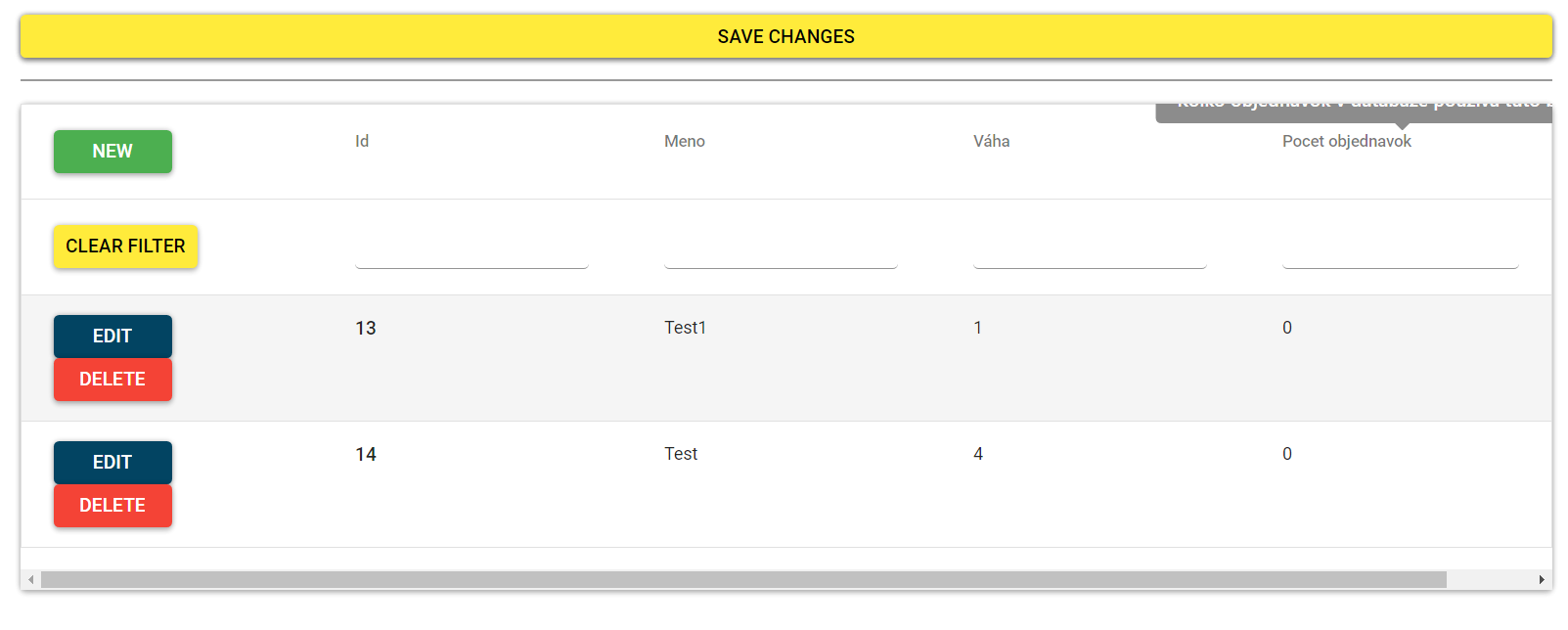
Task: Select the Id cell 14
Action: point(366,454)
